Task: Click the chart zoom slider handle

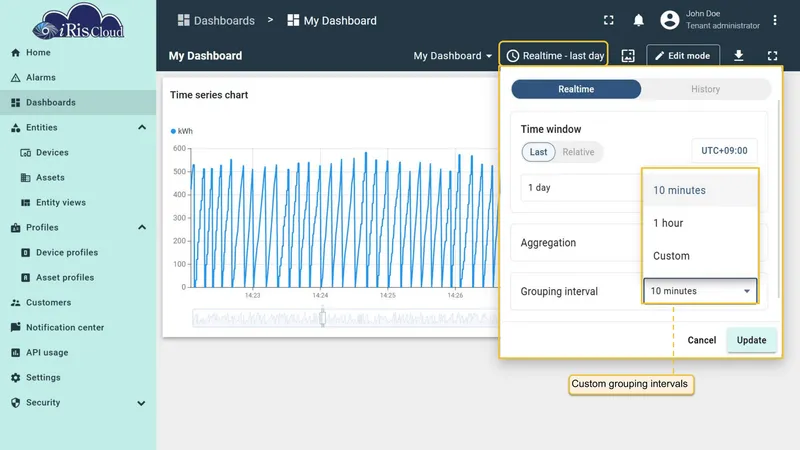Action: click(322, 317)
